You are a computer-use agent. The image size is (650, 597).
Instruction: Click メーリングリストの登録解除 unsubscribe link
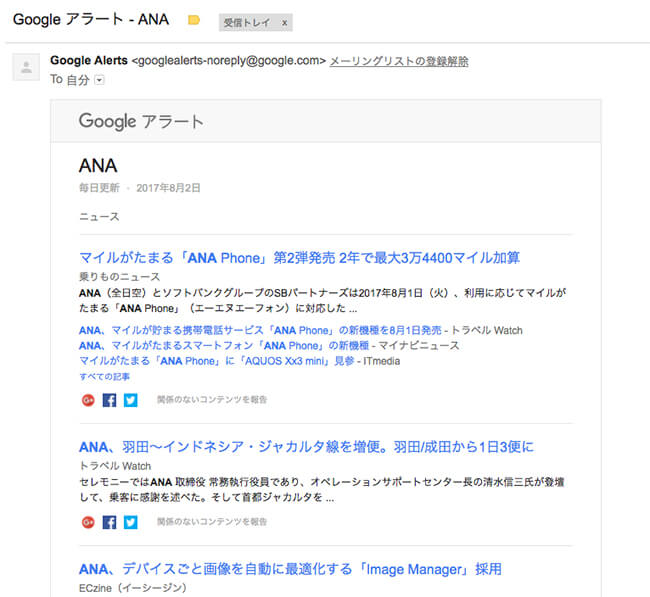[399, 61]
